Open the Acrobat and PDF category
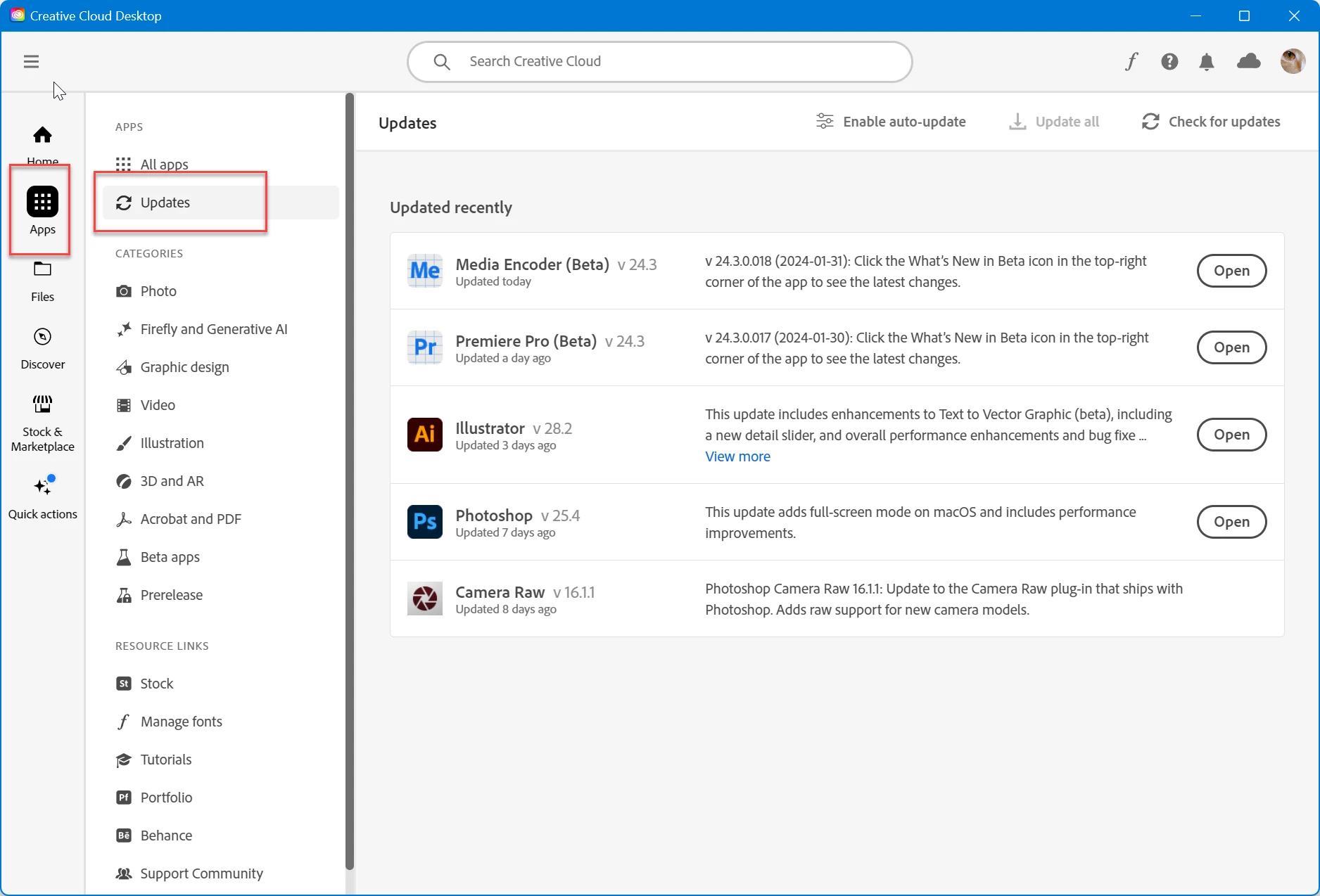The height and width of the screenshot is (896, 1320). click(220, 519)
